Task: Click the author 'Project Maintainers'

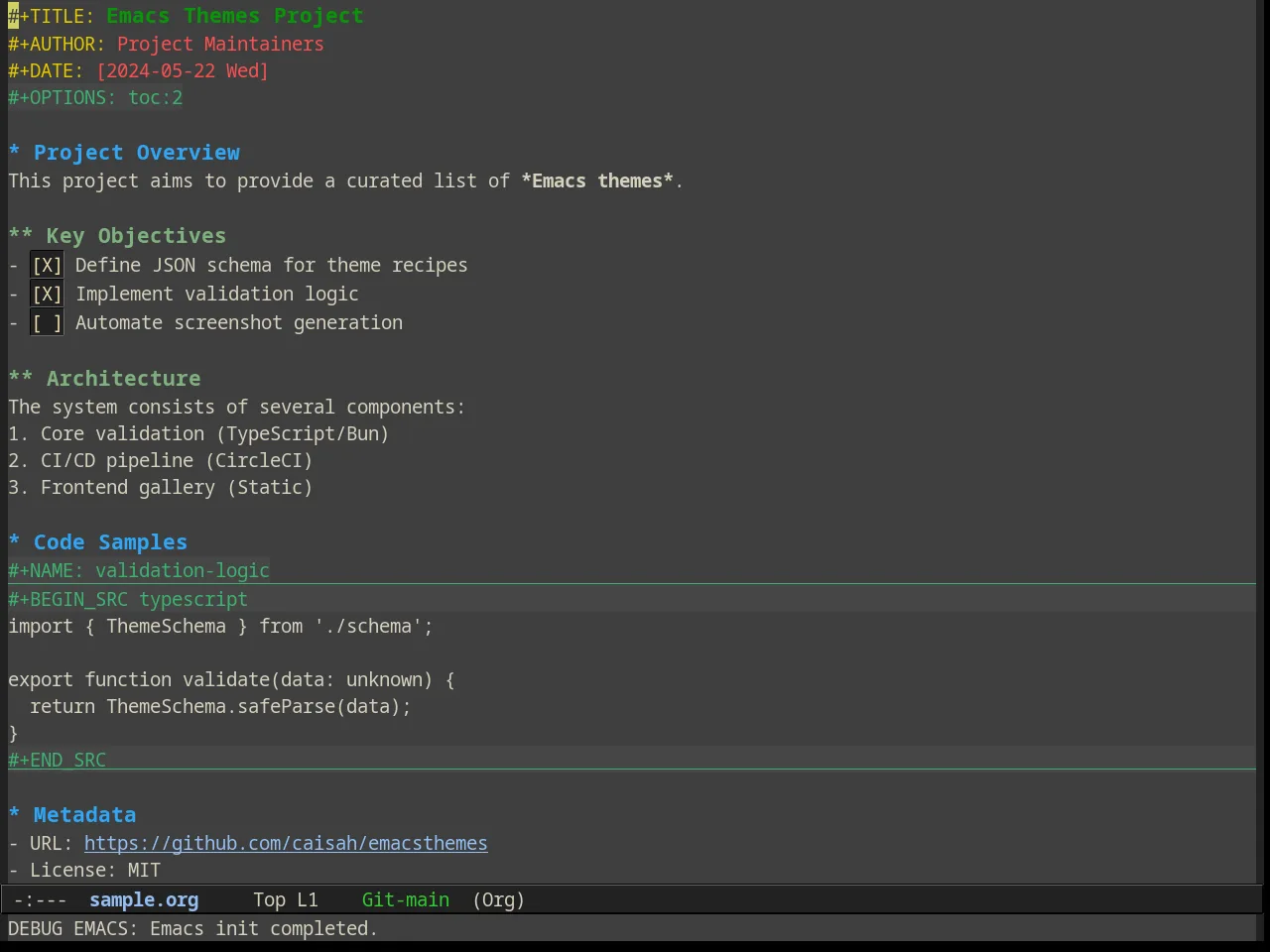Action: point(220,44)
